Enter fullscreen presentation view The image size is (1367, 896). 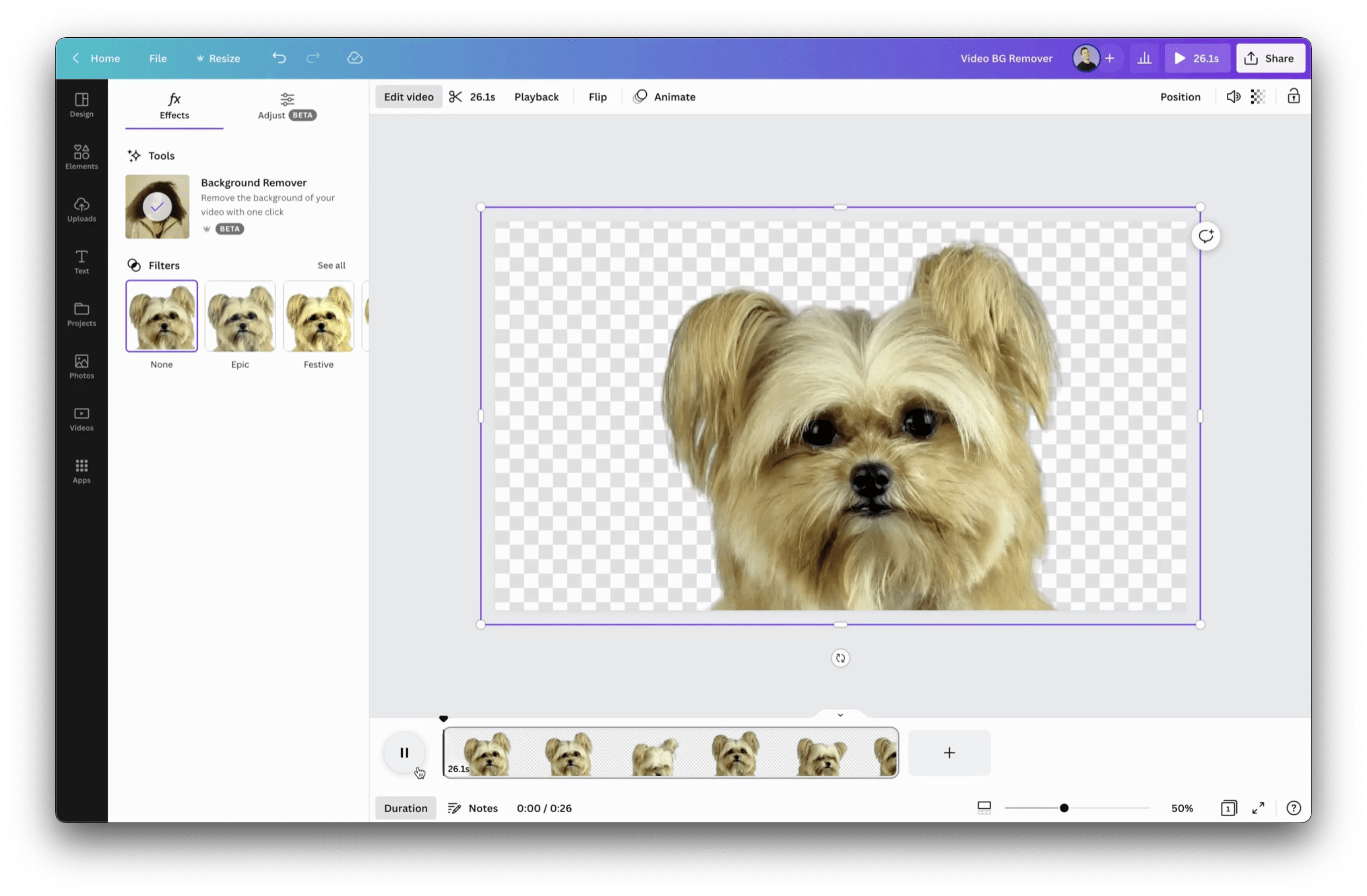[x=1258, y=808]
